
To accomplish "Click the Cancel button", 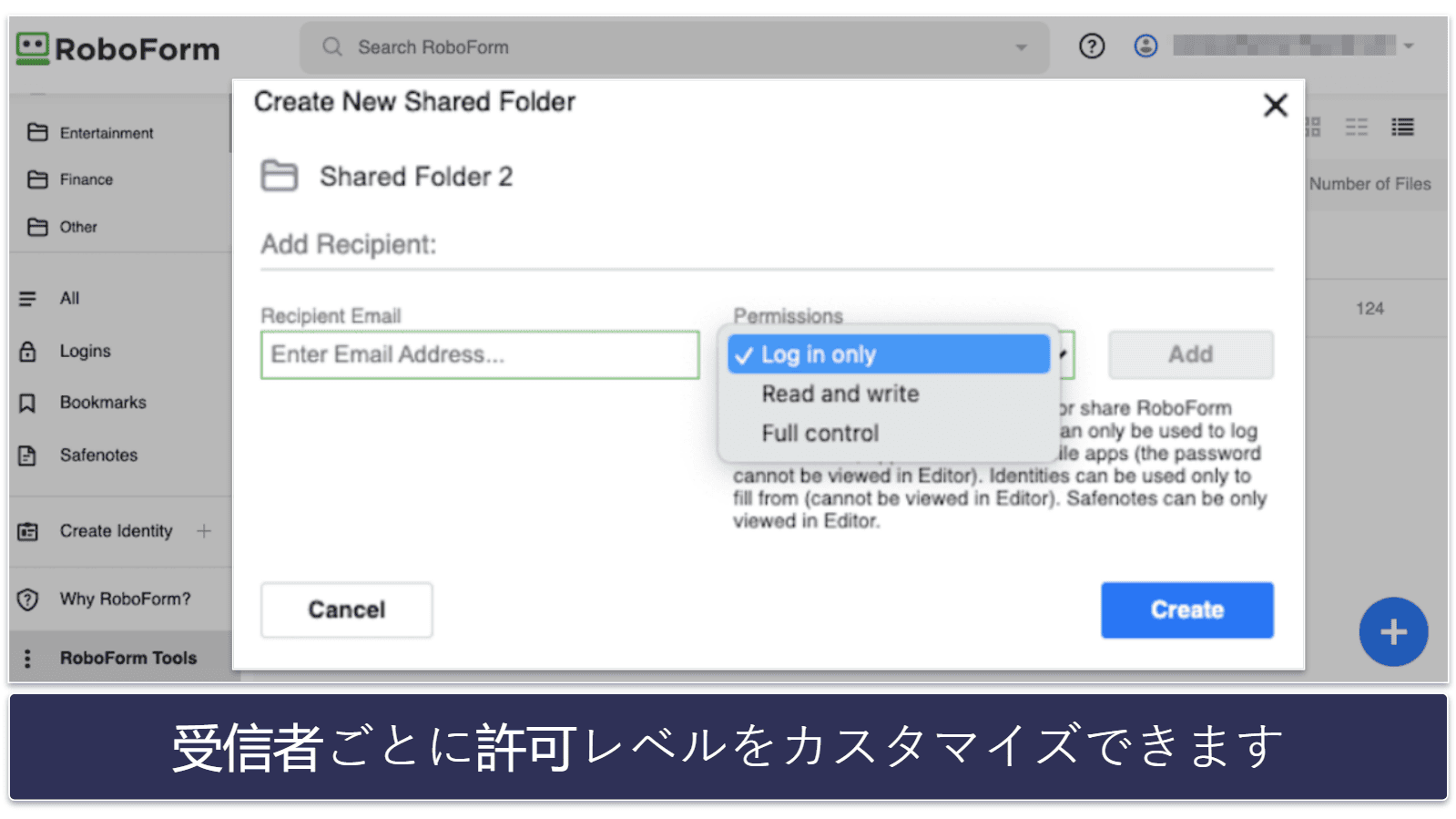I will (x=347, y=609).
